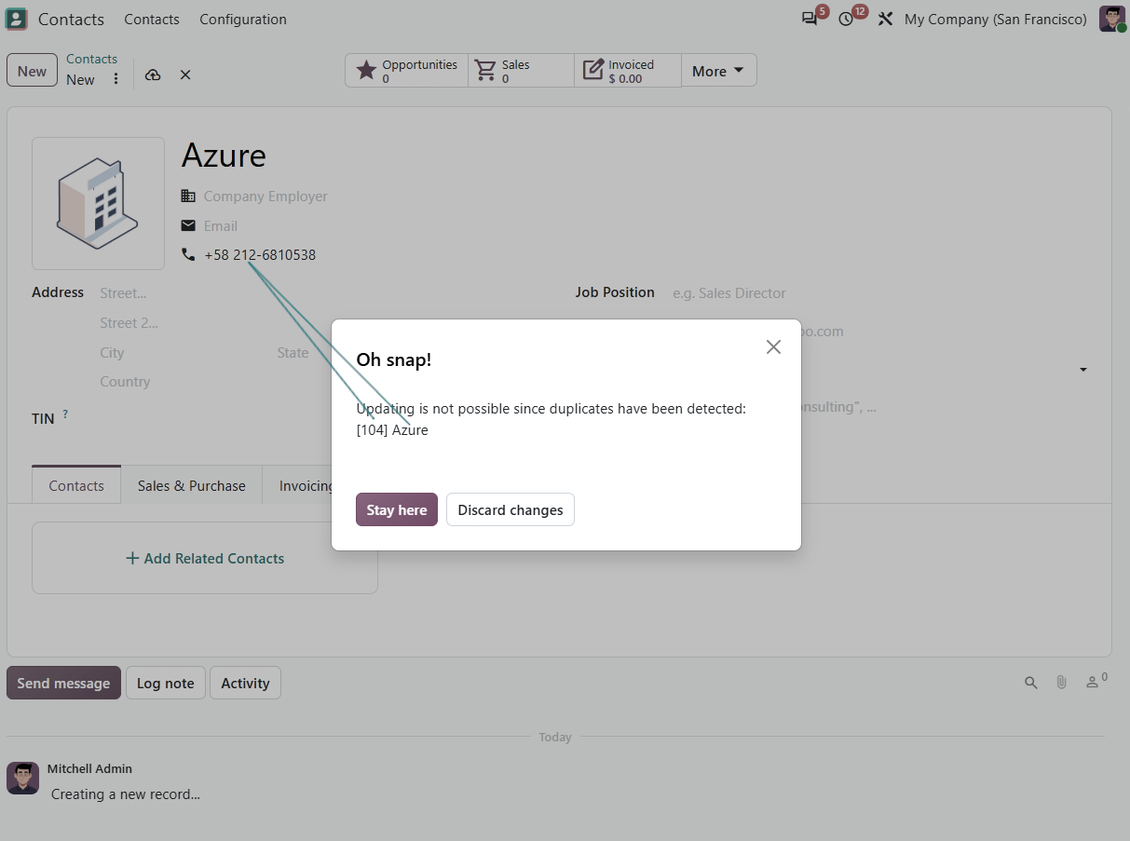Click Activity button
Viewport: 1130px width, 841px height.
(x=245, y=682)
